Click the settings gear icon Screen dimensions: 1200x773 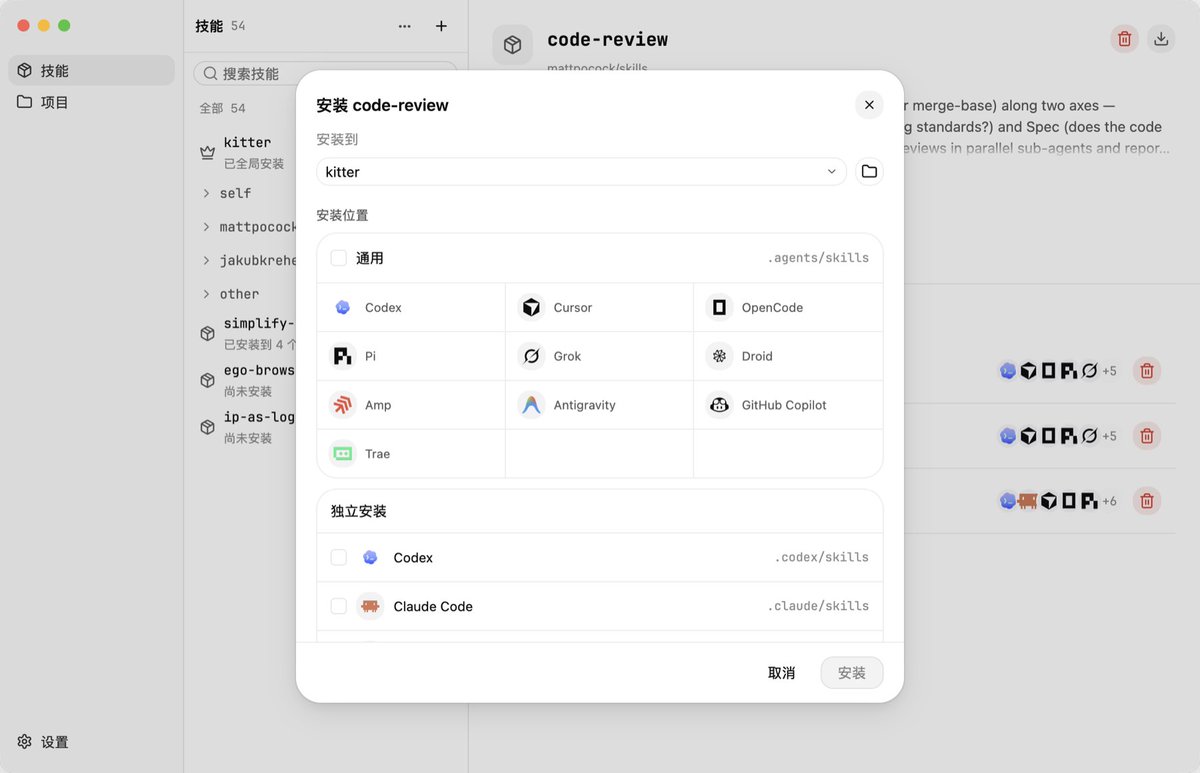point(25,741)
